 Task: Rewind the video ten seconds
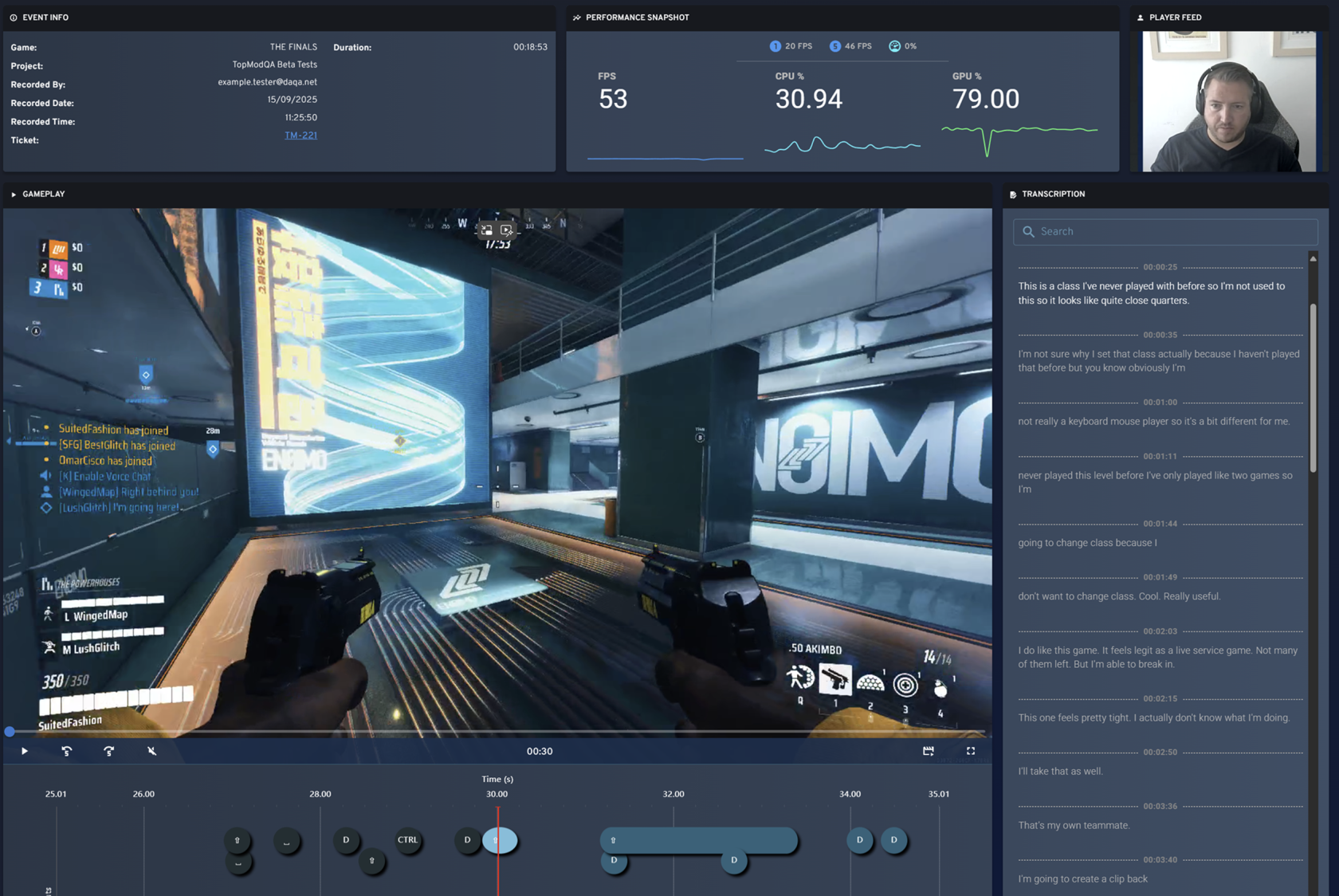[67, 751]
